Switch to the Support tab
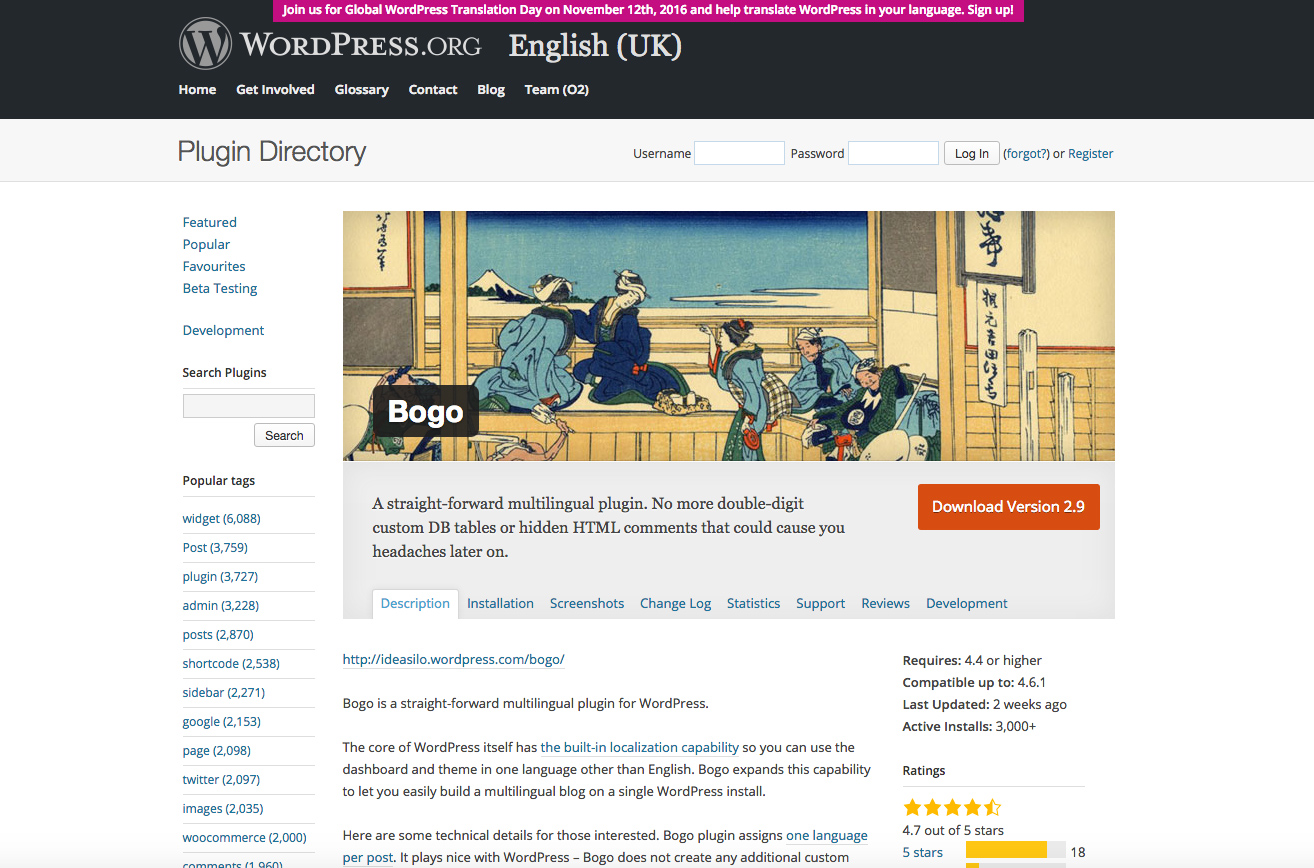1314x868 pixels. point(820,603)
